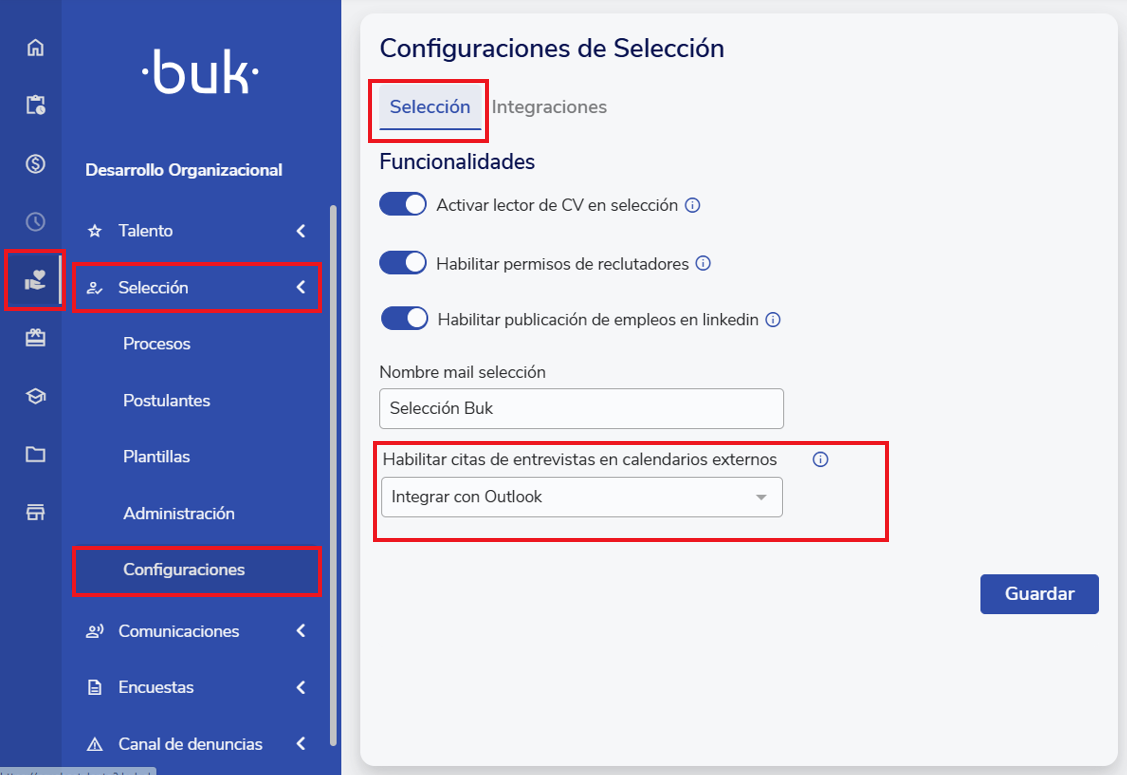Expand the Comunicaciones sidebar section

click(x=196, y=631)
